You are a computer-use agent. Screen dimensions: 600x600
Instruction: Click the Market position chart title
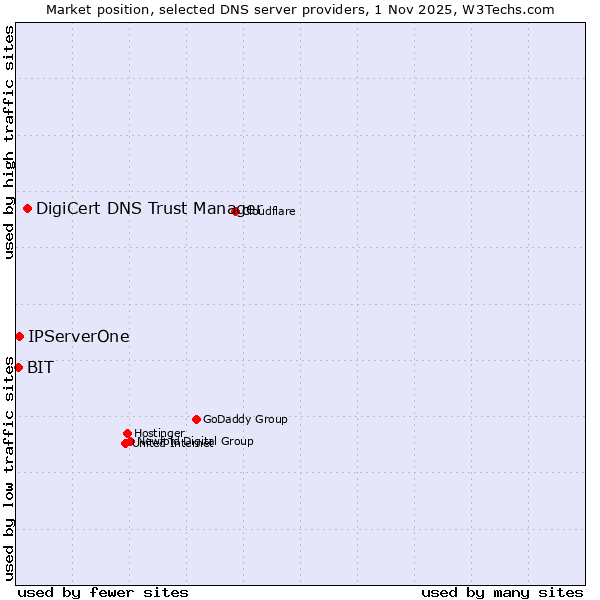(300, 9)
